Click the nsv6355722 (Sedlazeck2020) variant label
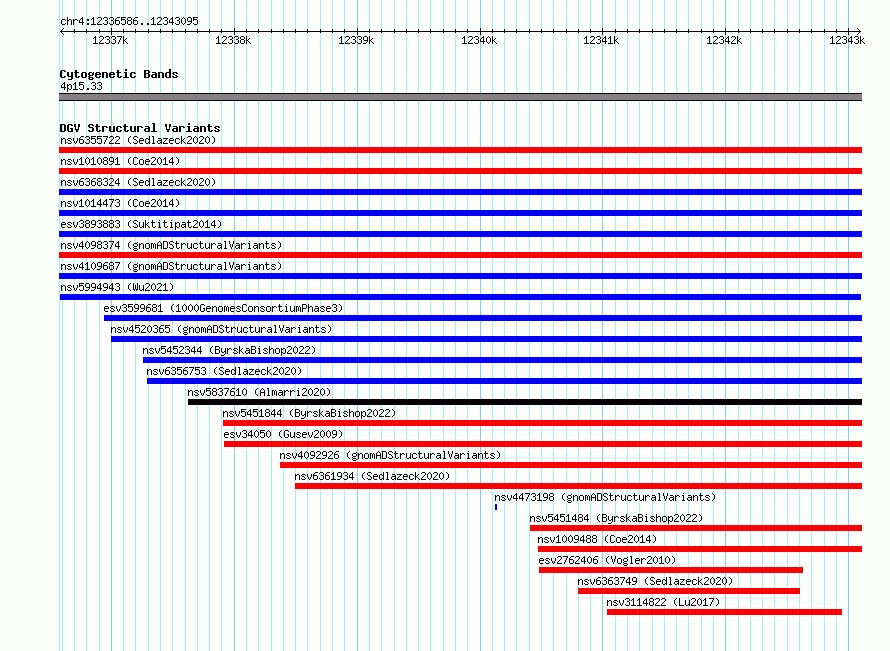 coord(138,140)
